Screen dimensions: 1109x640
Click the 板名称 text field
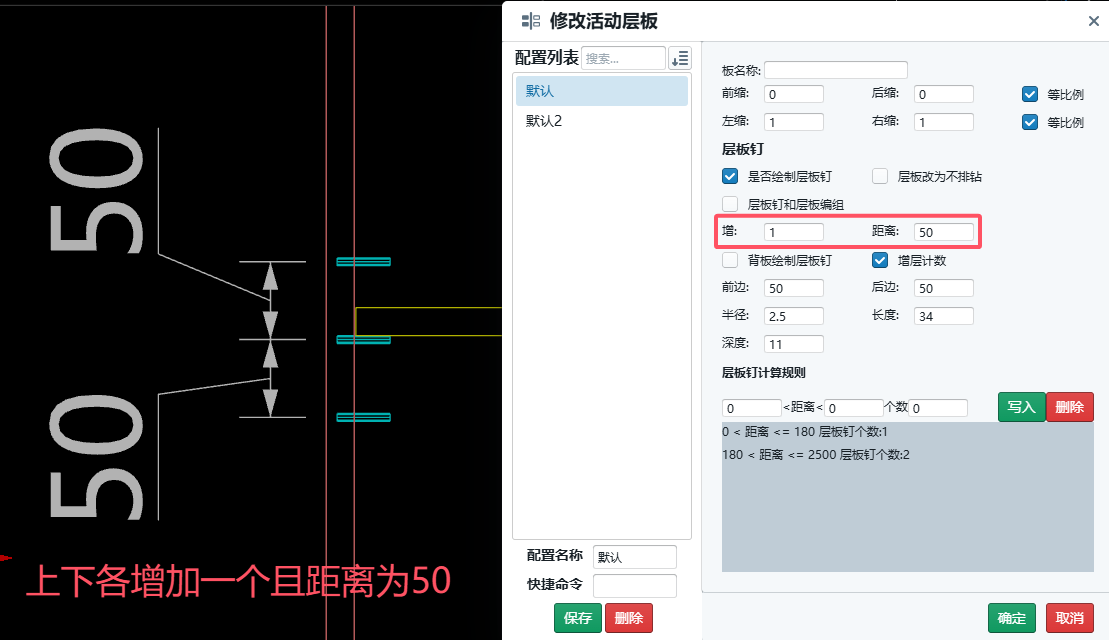tap(835, 70)
